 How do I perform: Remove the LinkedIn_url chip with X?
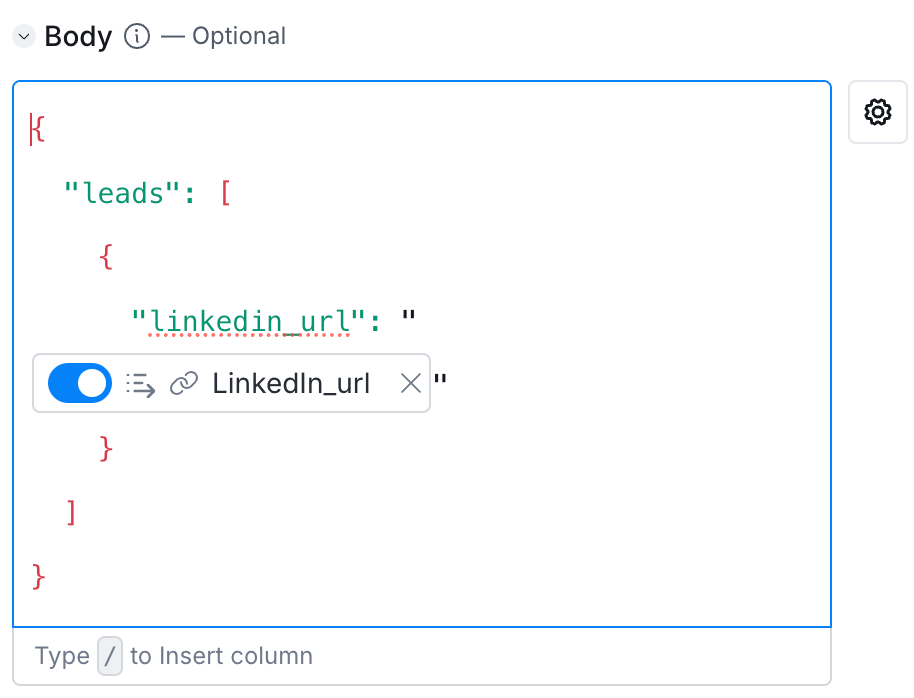tap(410, 383)
